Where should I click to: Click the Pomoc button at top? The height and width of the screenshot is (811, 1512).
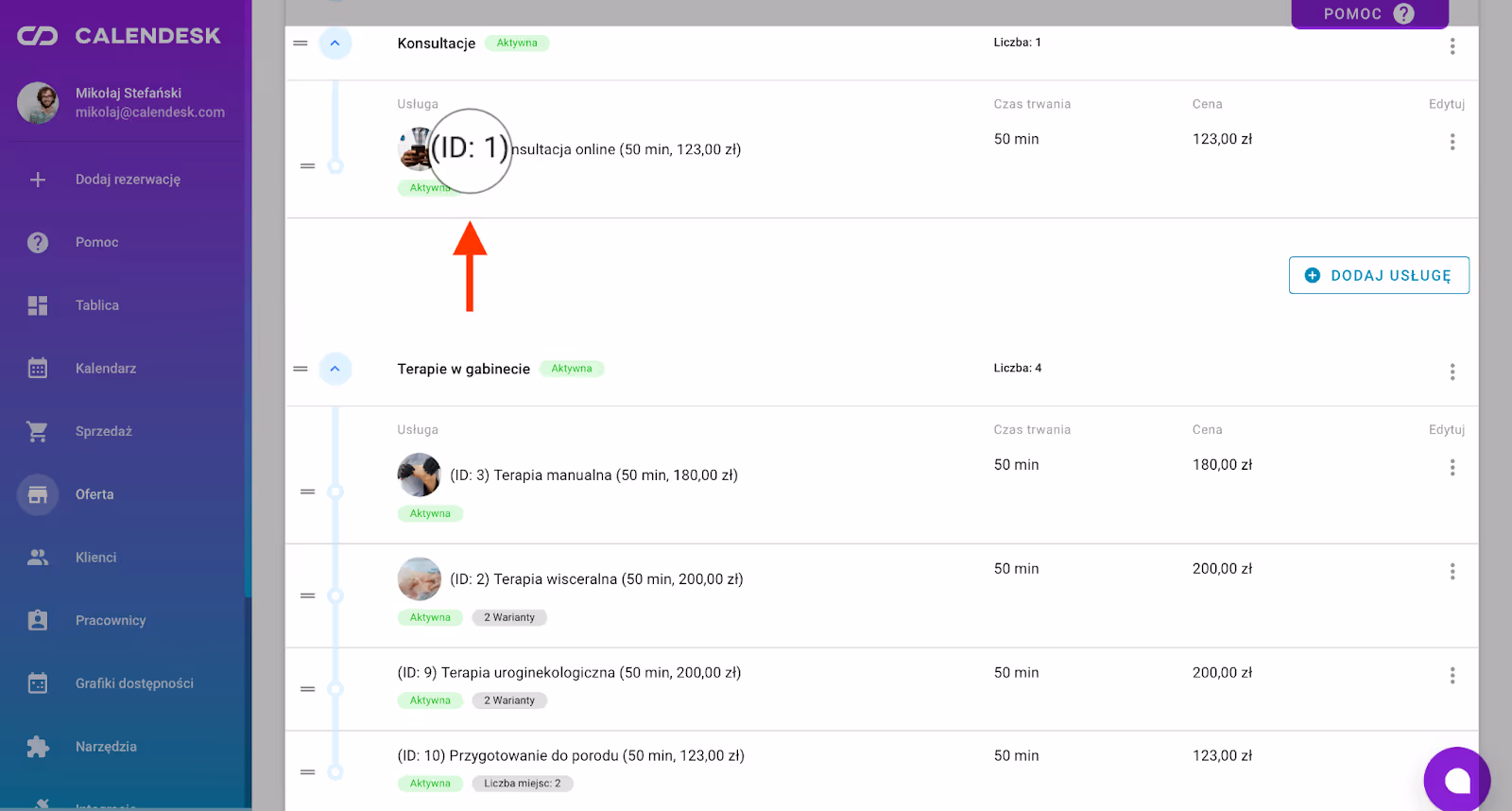coord(1369,14)
